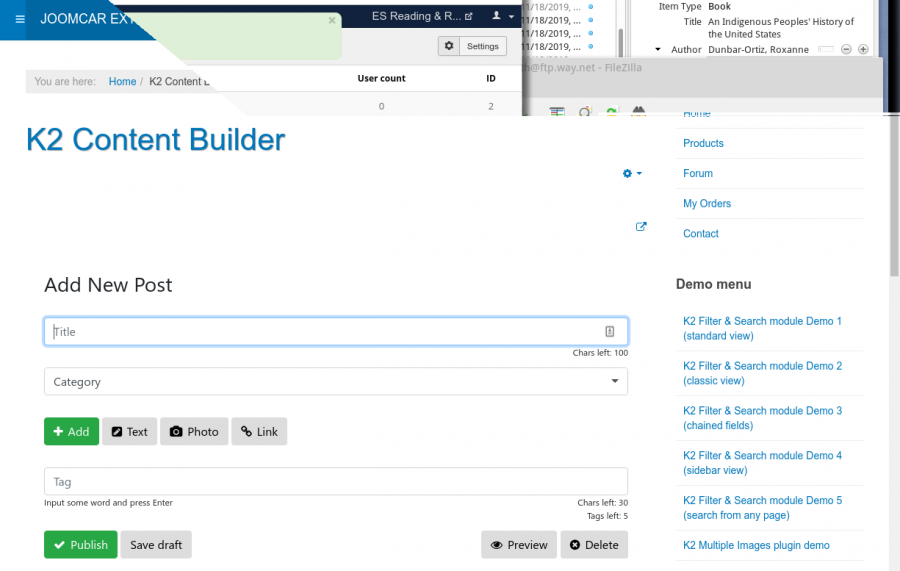Open K2 Multiple Images plugin demo link
The height and width of the screenshot is (571, 900).
pyautogui.click(x=756, y=545)
